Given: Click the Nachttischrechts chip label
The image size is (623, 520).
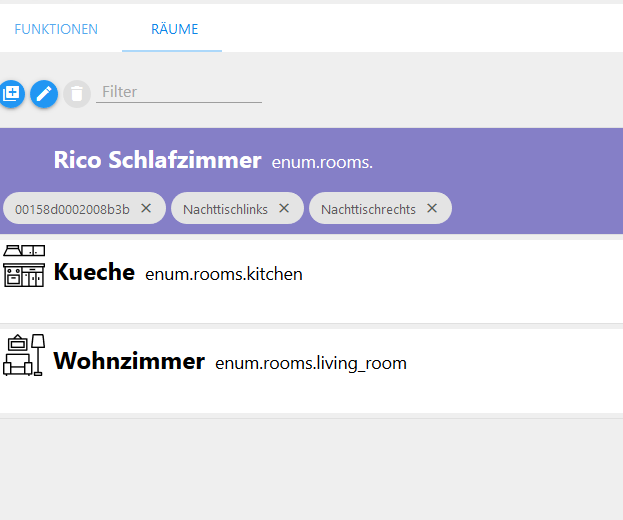Looking at the screenshot, I should click(368, 209).
